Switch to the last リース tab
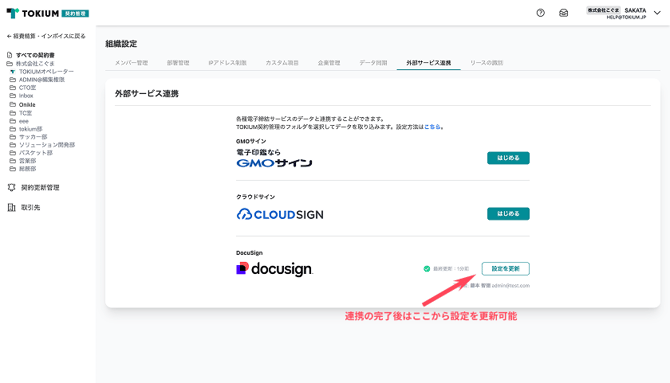The width and height of the screenshot is (670, 383). click(x=486, y=63)
